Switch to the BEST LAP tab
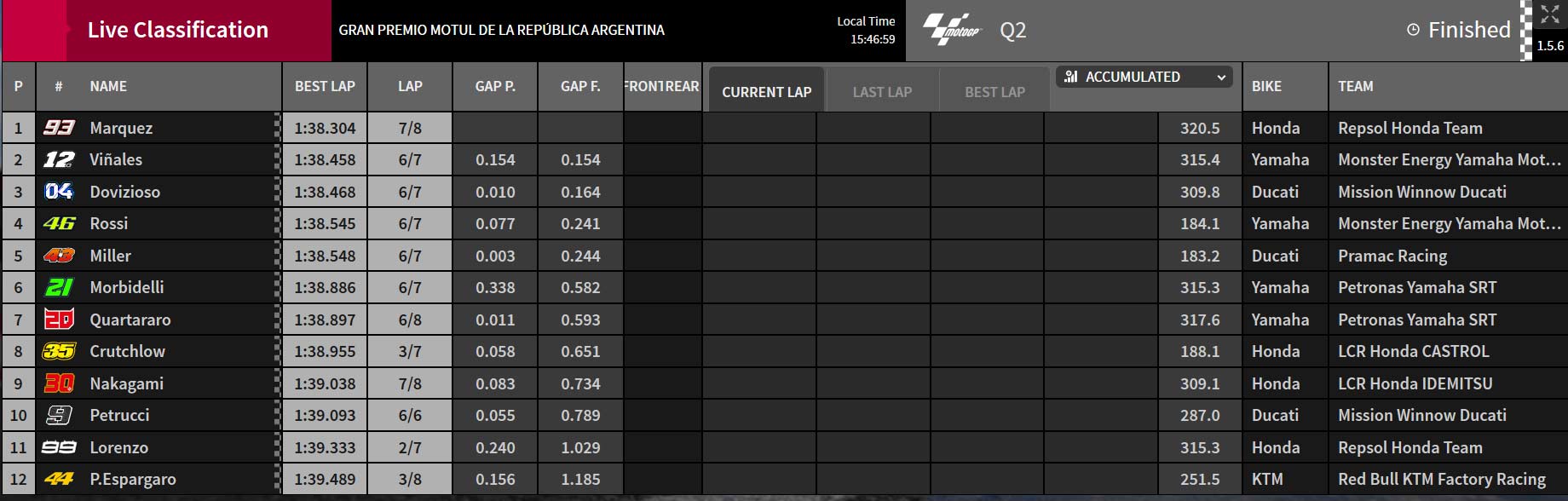1568x501 pixels. point(994,91)
